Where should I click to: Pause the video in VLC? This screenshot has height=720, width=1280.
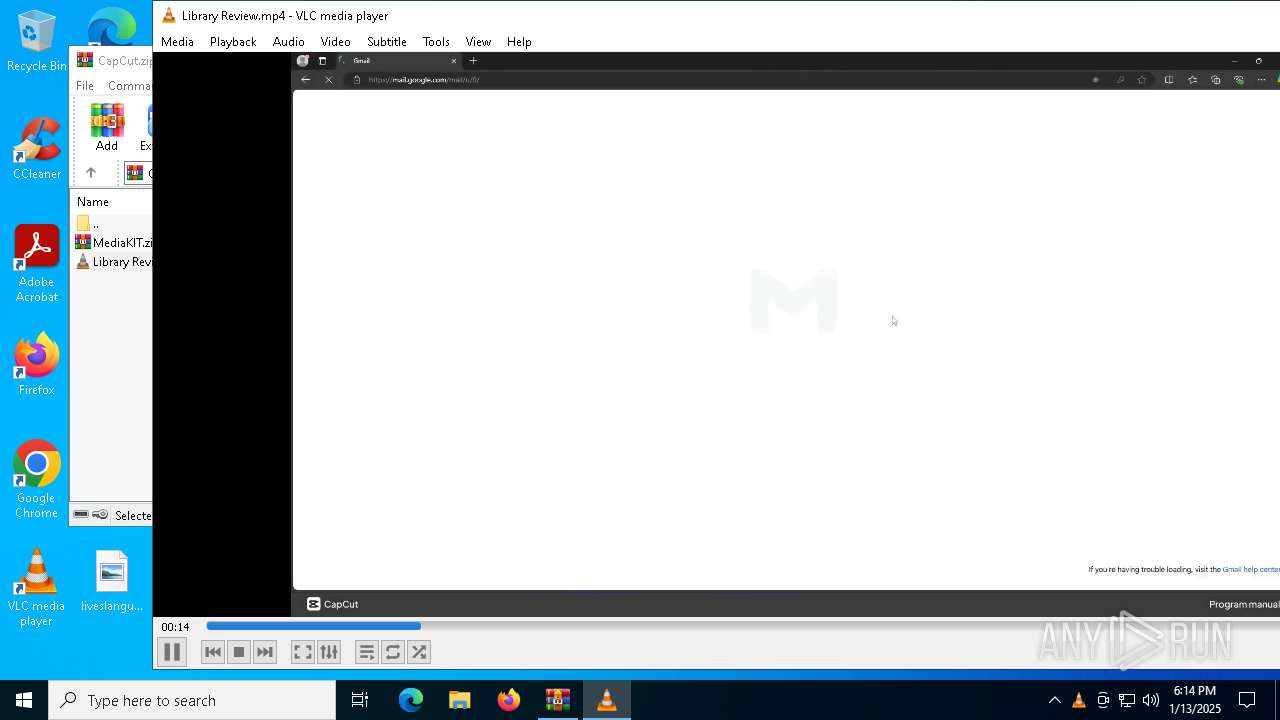[x=171, y=652]
